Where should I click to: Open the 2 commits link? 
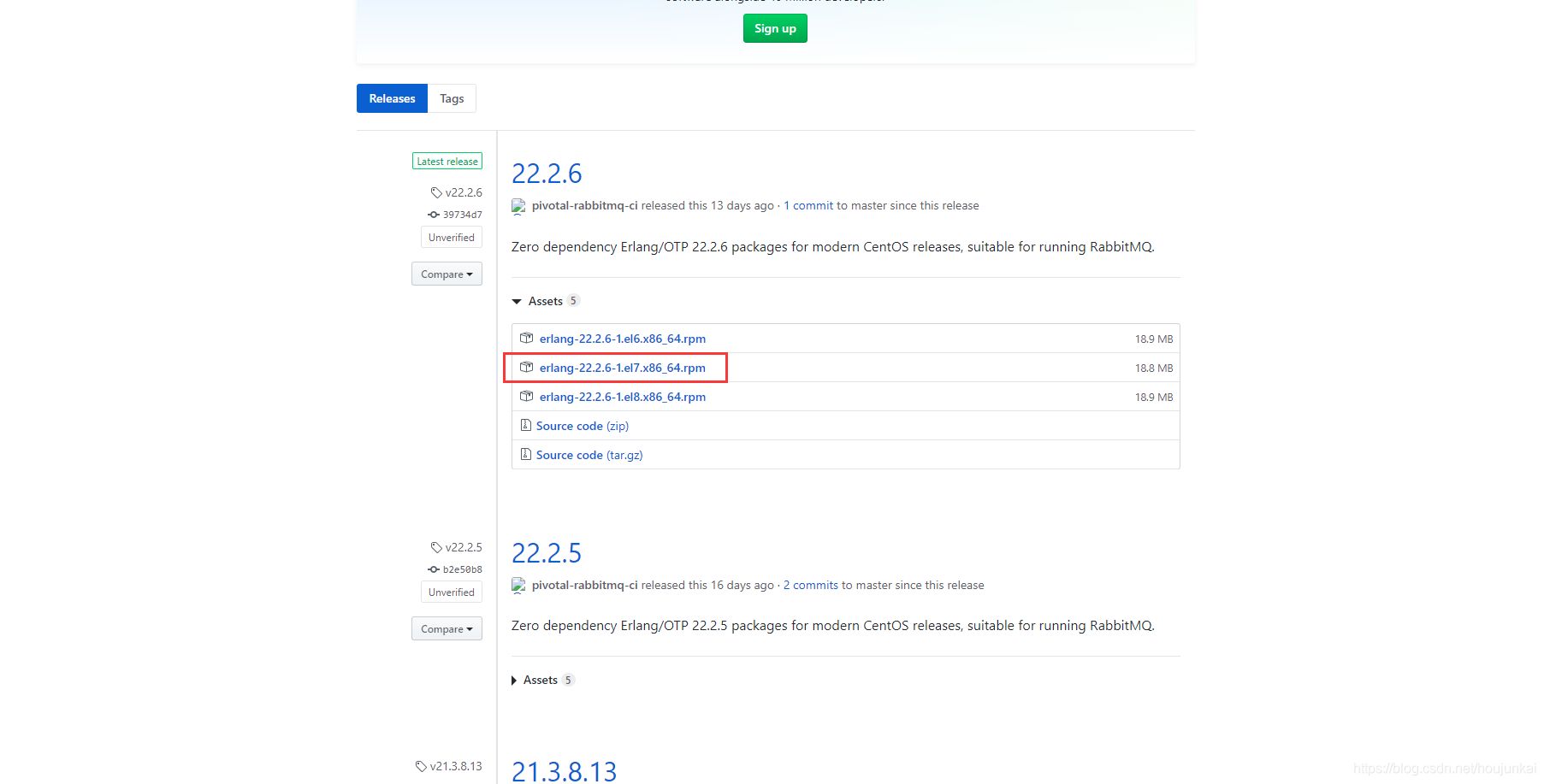(811, 585)
